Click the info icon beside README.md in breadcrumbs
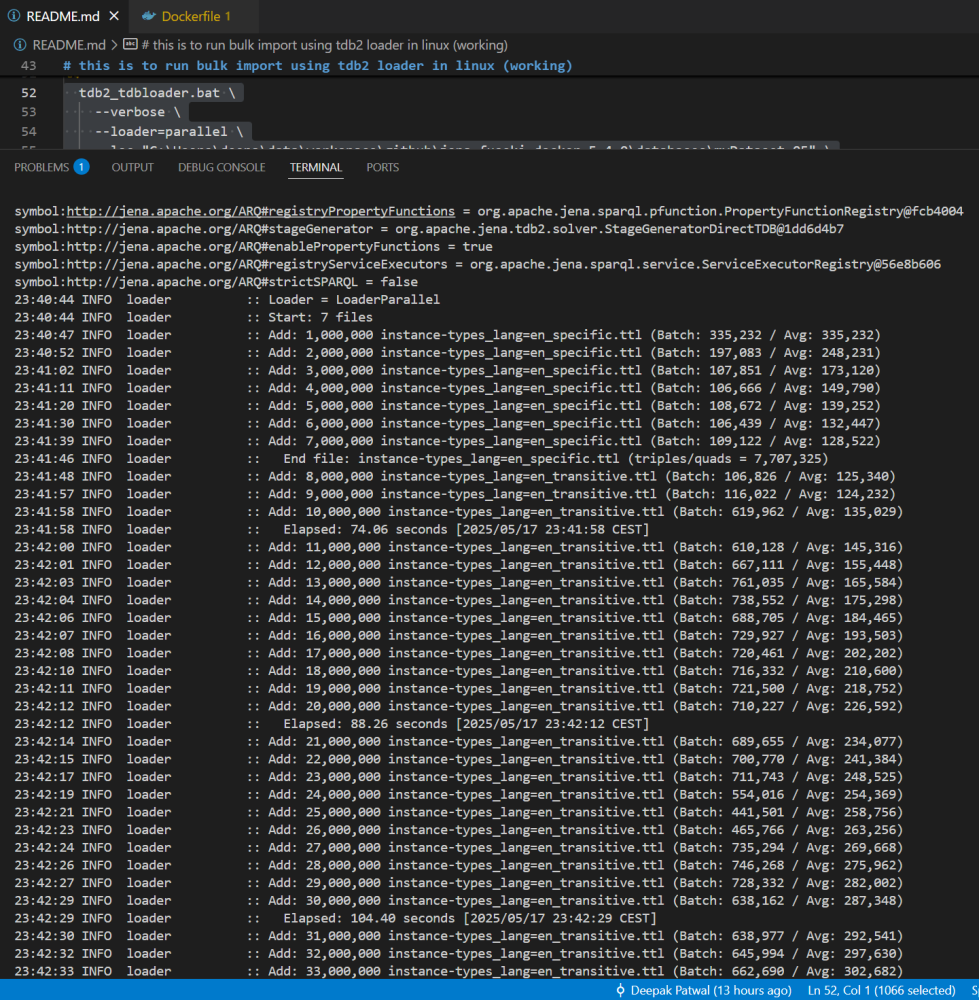This screenshot has width=979, height=1000. click(20, 44)
